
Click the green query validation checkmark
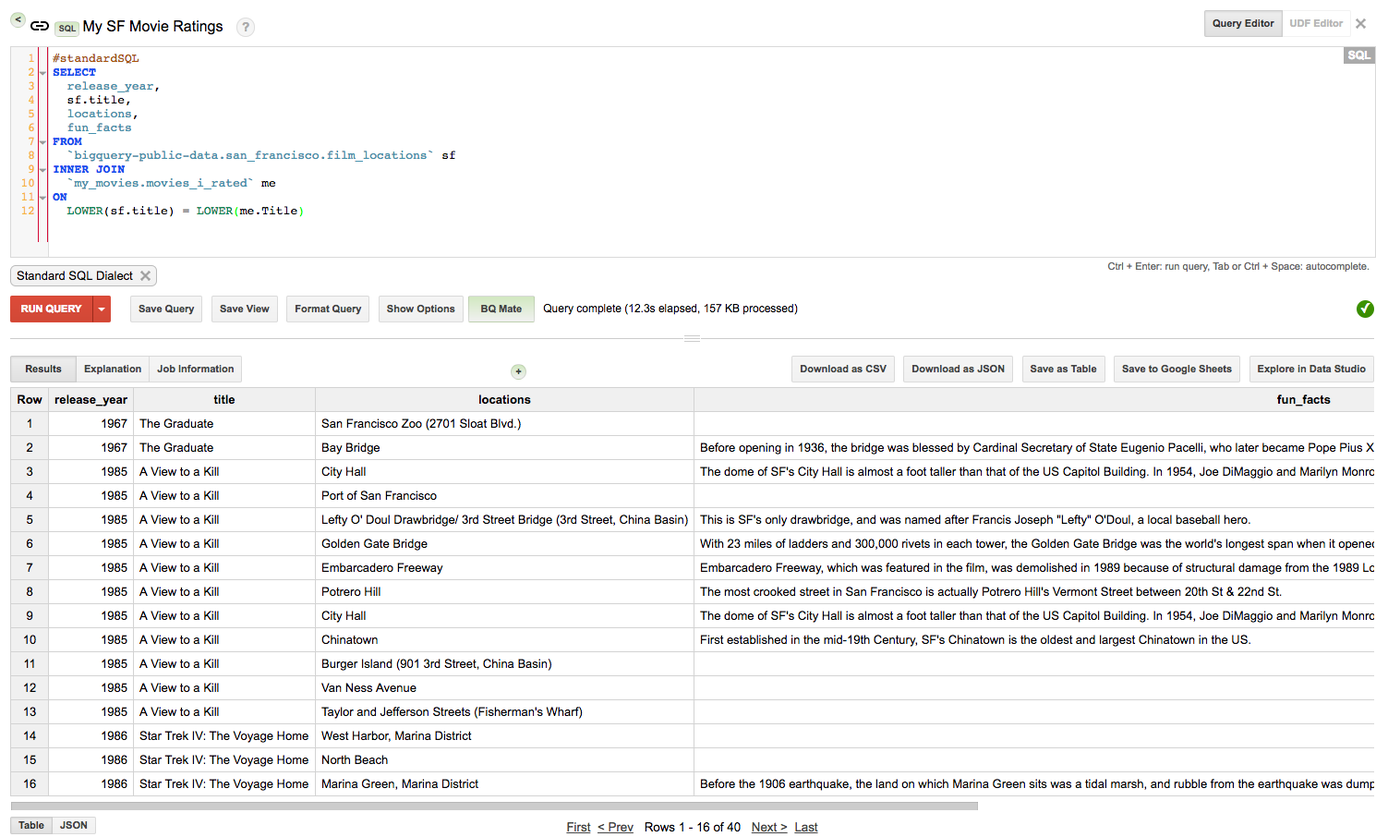pos(1365,309)
